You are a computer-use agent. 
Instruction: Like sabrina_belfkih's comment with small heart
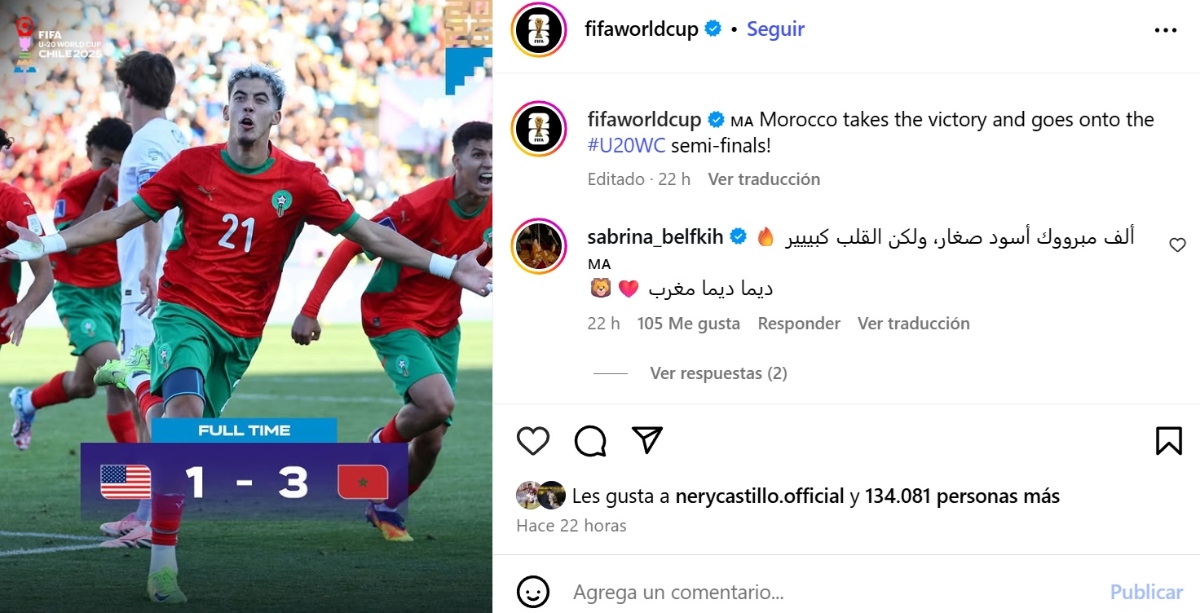click(x=1177, y=244)
